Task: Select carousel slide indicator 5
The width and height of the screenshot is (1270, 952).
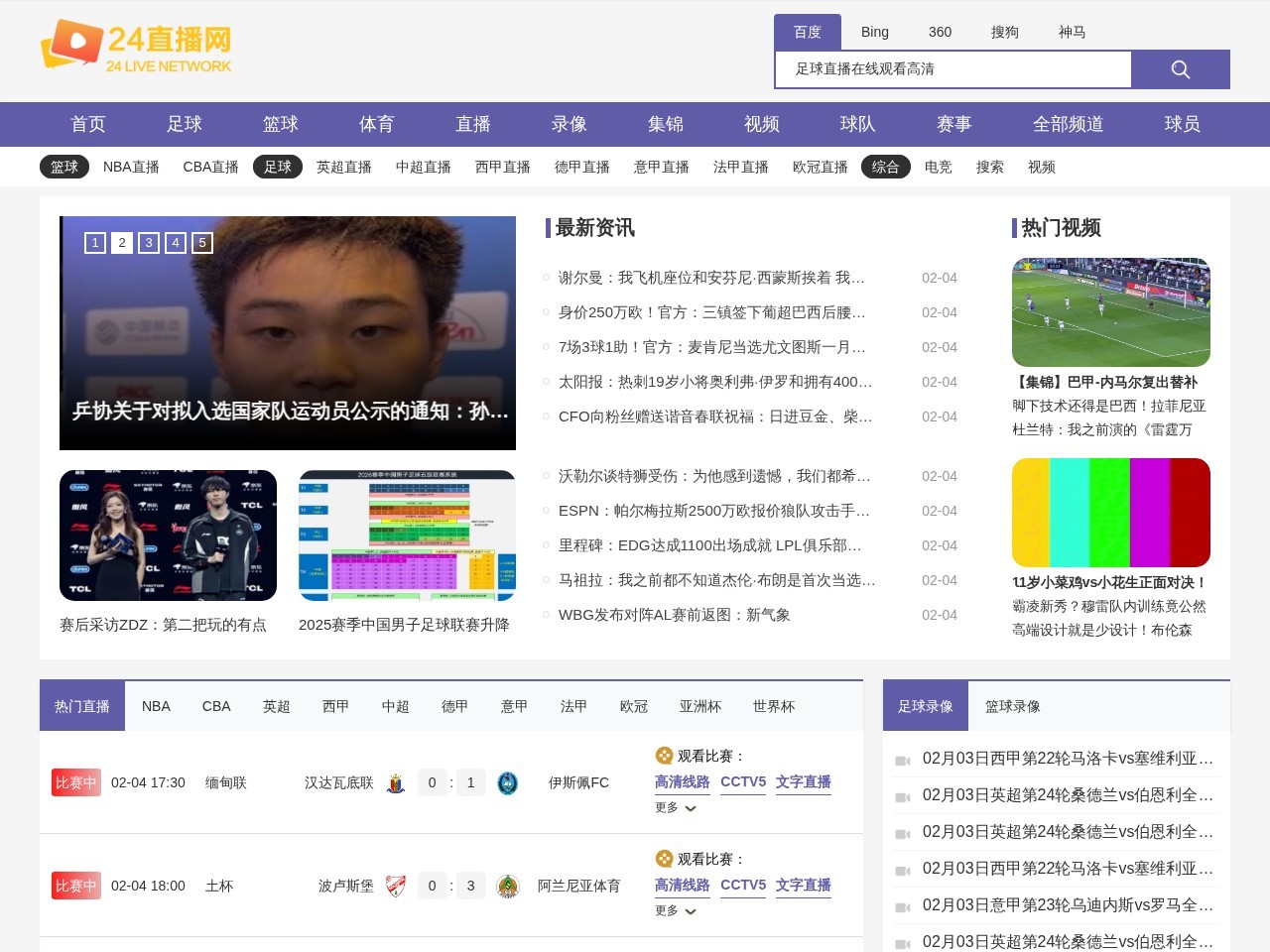Action: 202,243
